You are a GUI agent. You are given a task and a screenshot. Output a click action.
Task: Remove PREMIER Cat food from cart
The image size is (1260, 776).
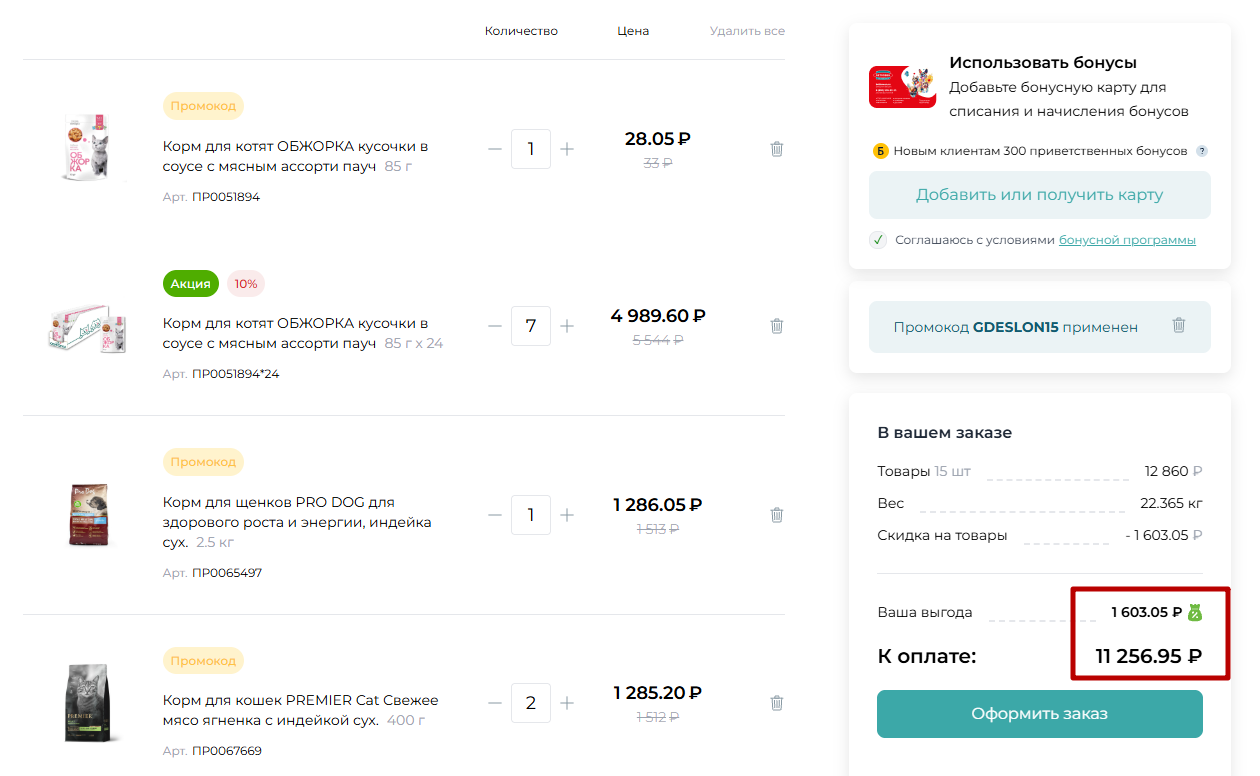click(777, 703)
